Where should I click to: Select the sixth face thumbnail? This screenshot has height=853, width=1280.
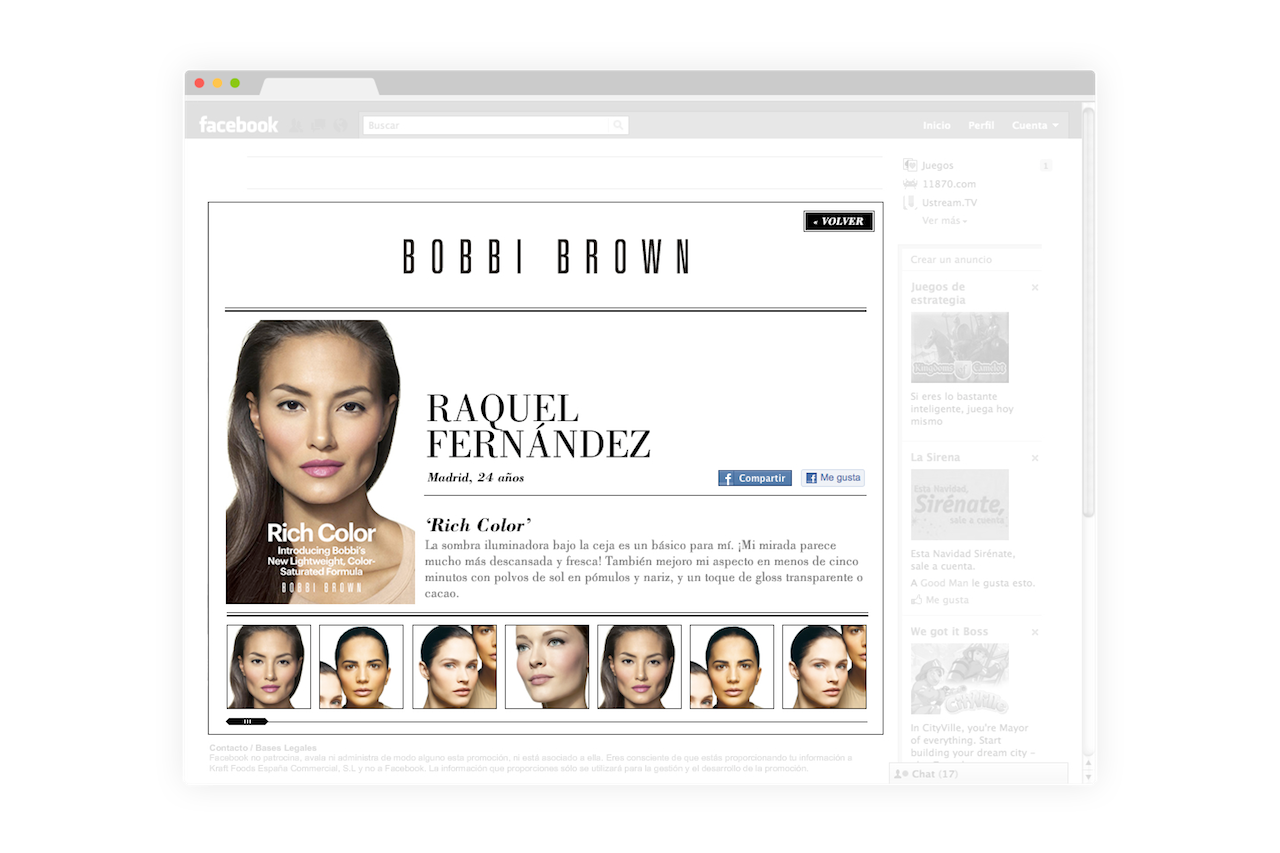tap(732, 667)
